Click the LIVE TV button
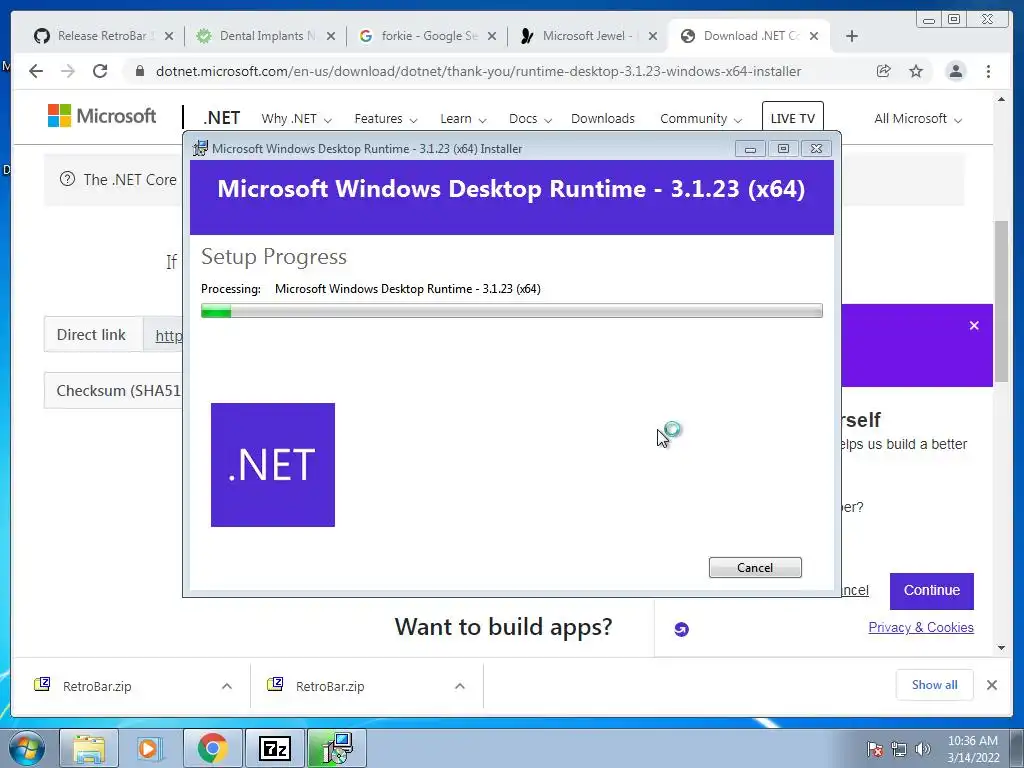 pos(793,118)
